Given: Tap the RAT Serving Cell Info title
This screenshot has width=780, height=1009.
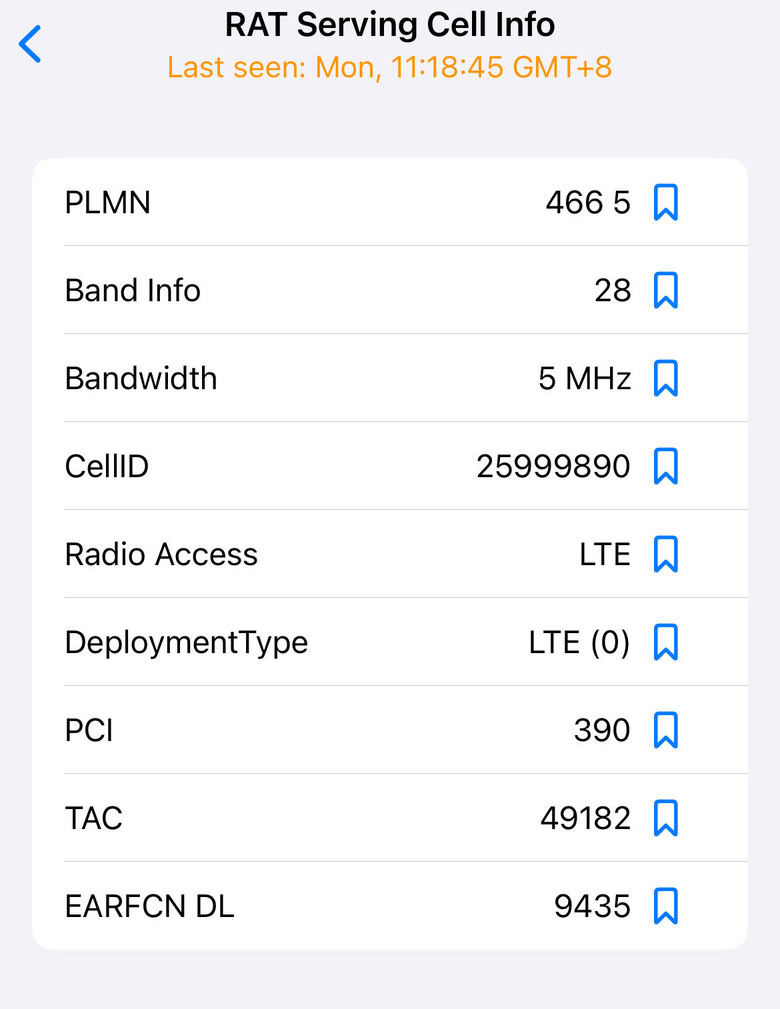Looking at the screenshot, I should coord(390,25).
